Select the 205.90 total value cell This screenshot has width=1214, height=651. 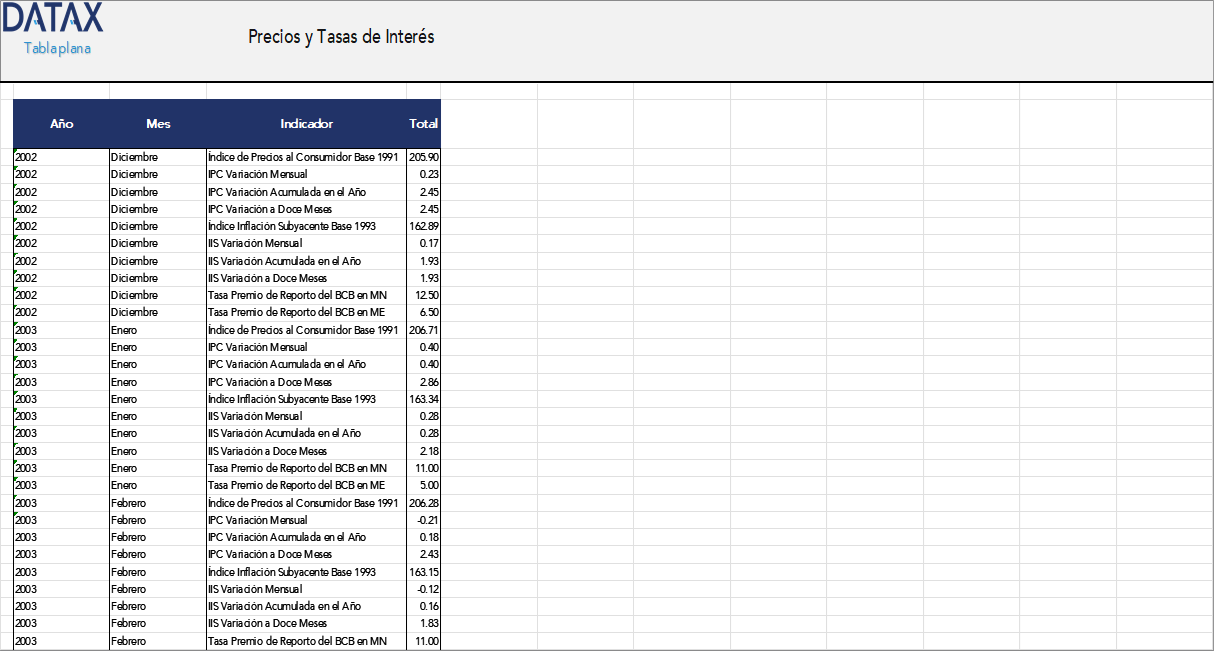[424, 157]
